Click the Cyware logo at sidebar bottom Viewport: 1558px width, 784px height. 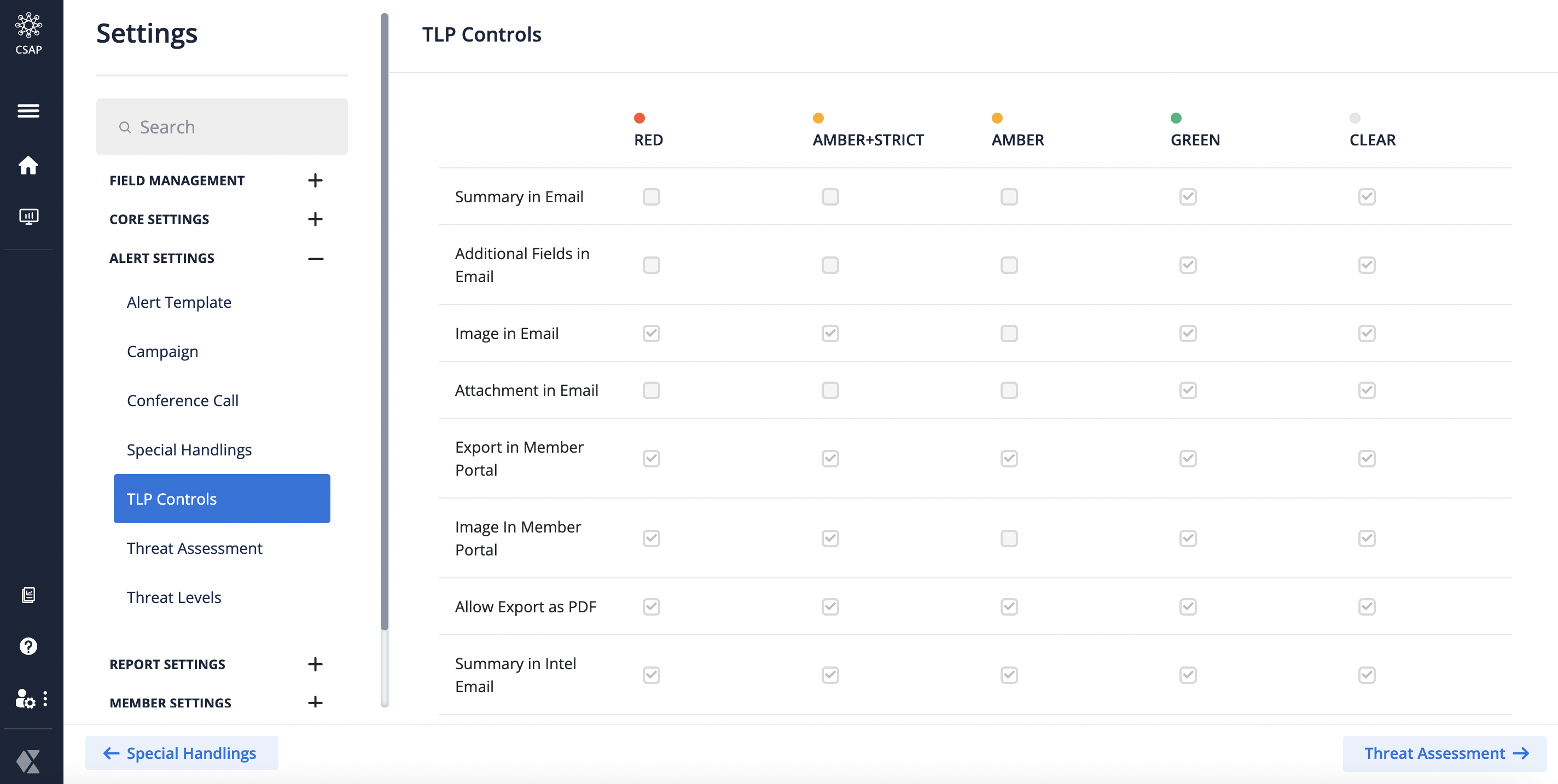pos(28,761)
